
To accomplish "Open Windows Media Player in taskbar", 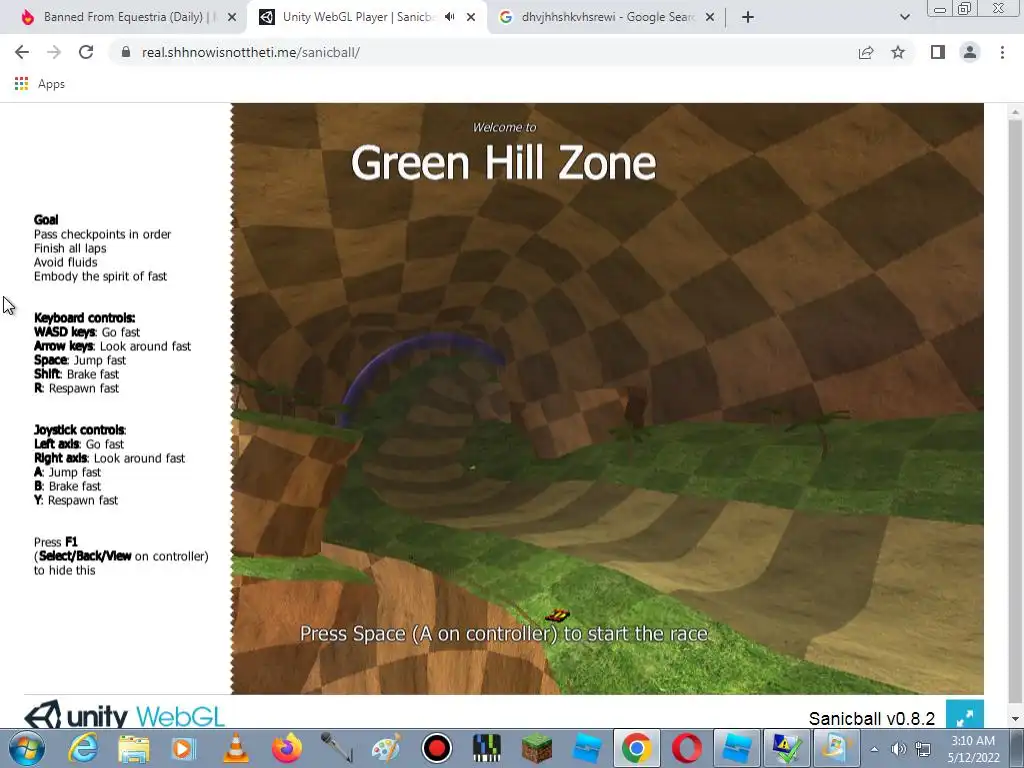I will (x=184, y=748).
